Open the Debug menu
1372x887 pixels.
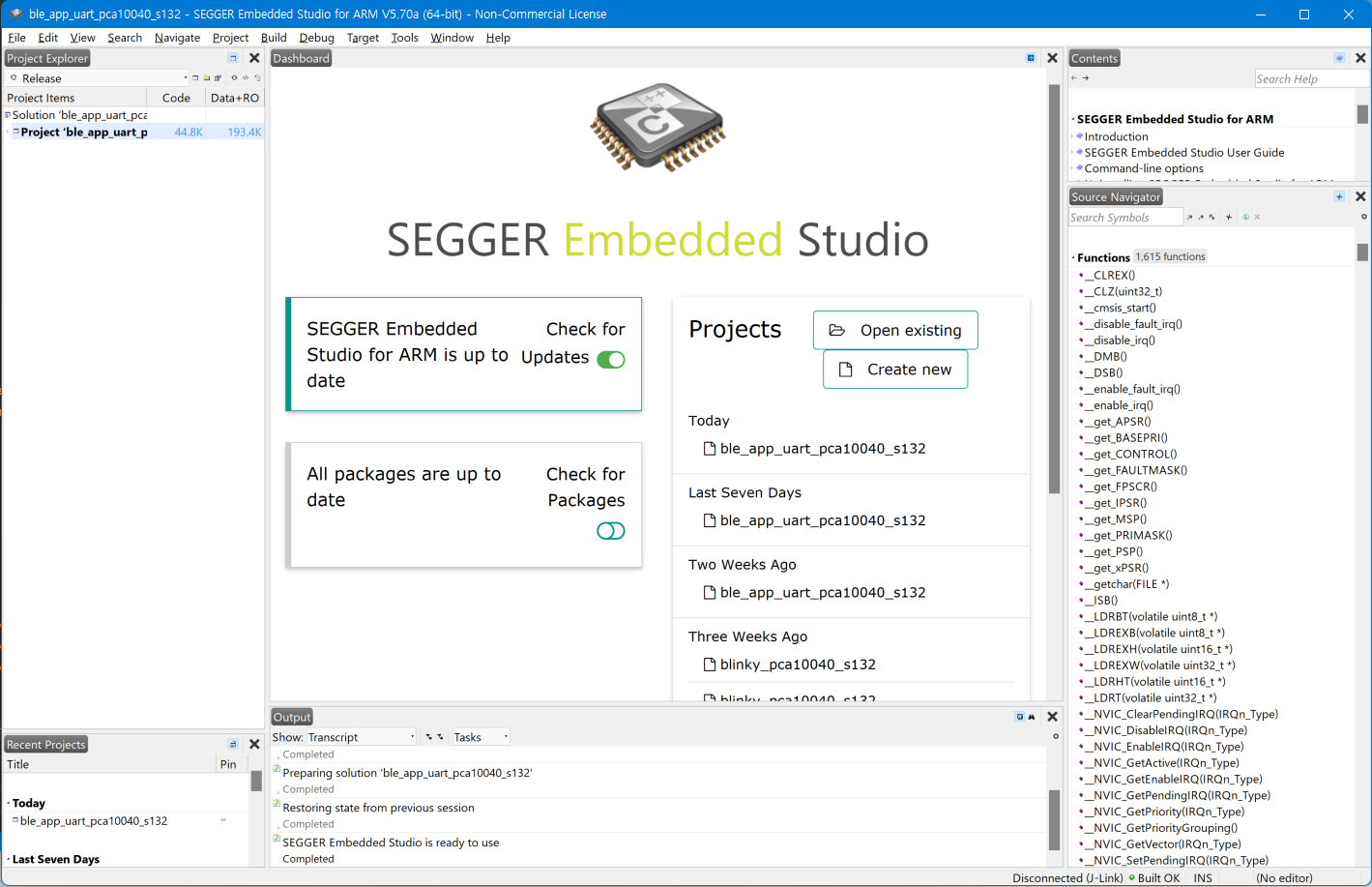coord(316,38)
